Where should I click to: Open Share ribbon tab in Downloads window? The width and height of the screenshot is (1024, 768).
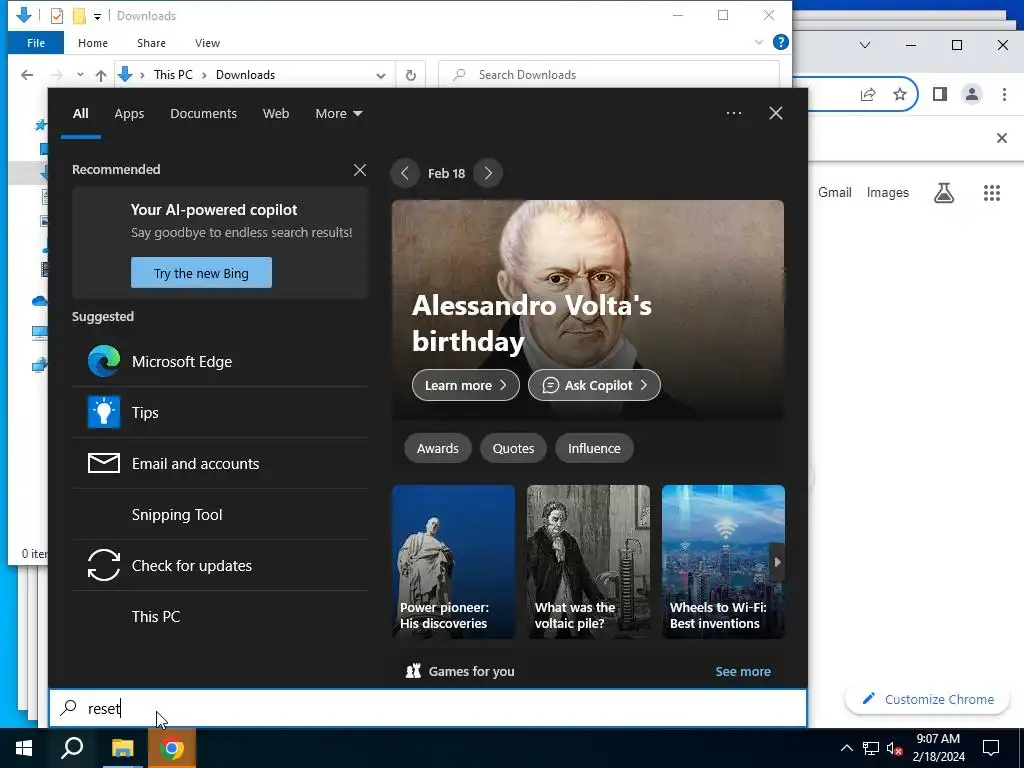coord(151,43)
